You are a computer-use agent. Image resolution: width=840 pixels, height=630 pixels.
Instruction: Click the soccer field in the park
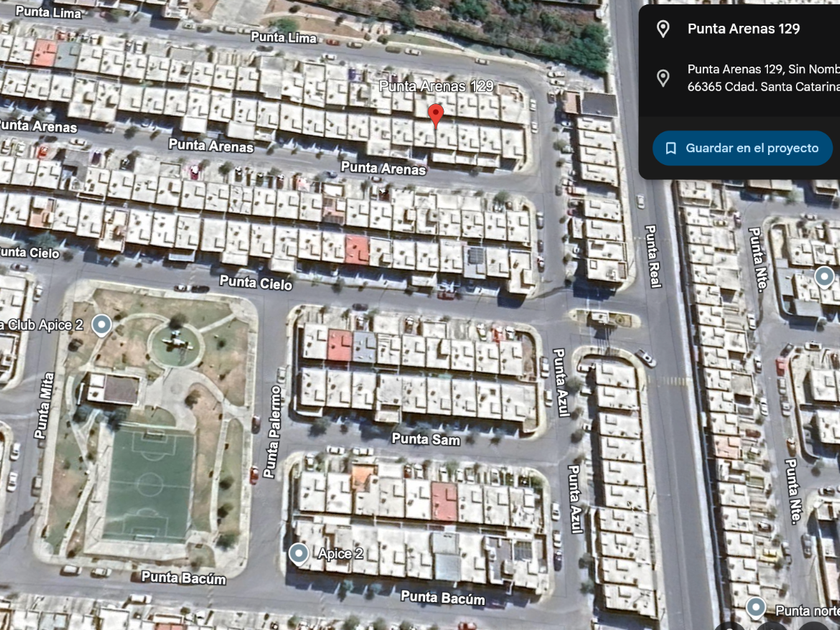pos(149,485)
